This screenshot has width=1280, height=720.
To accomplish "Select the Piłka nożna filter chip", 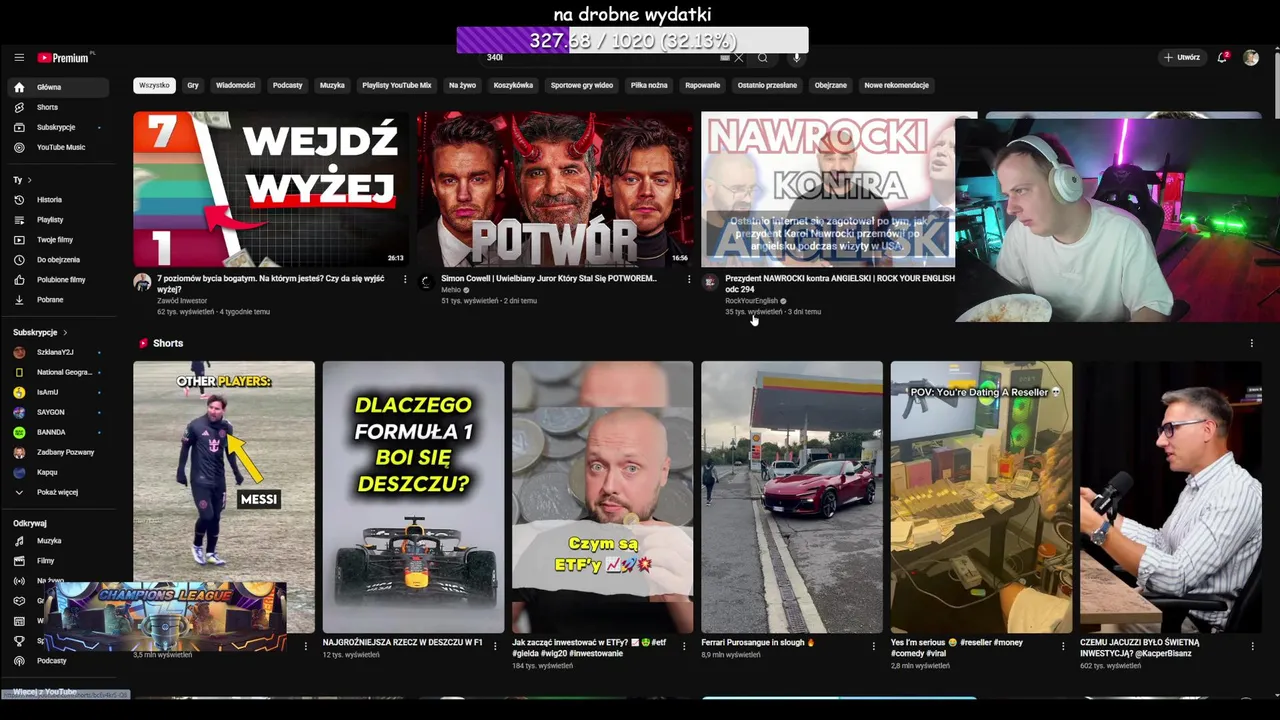I will [649, 85].
